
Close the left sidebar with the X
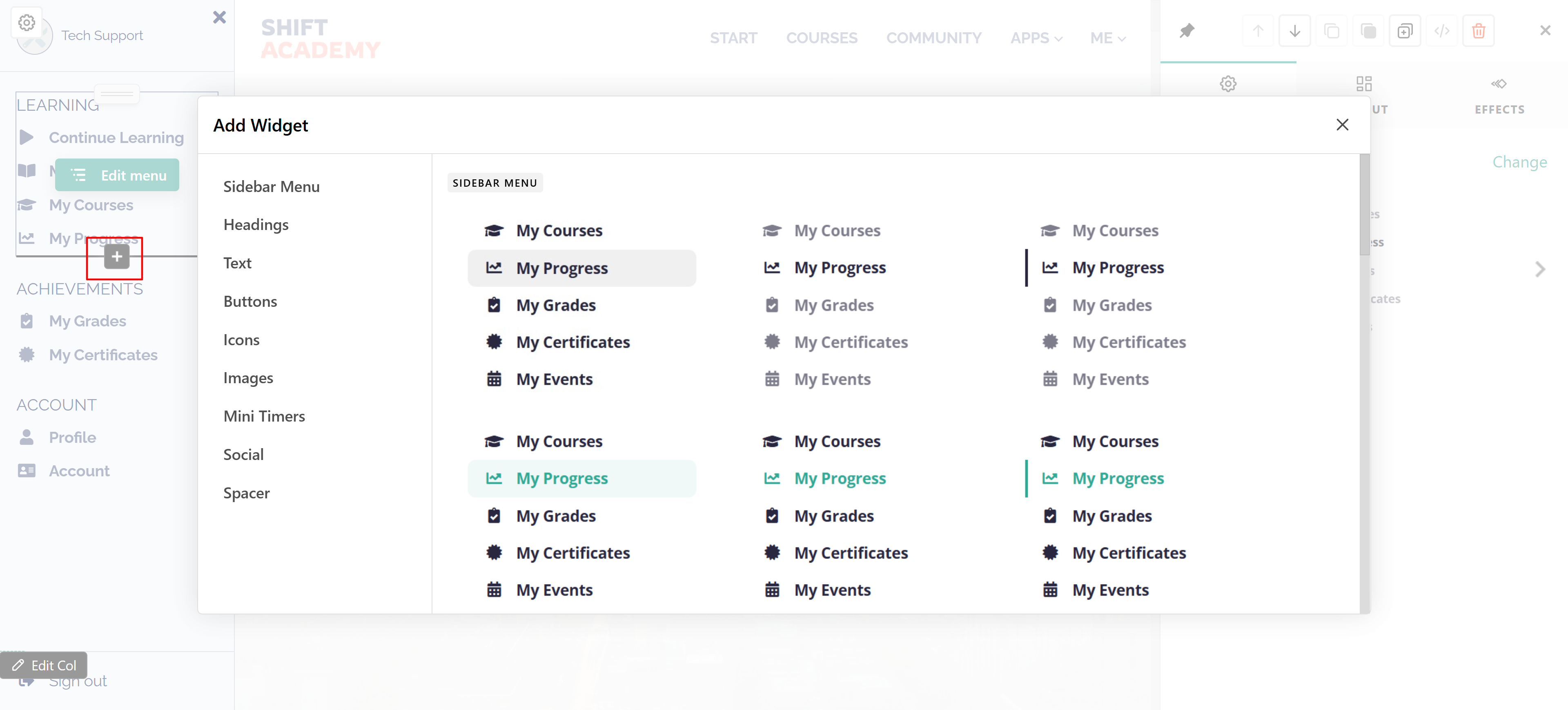click(x=219, y=17)
